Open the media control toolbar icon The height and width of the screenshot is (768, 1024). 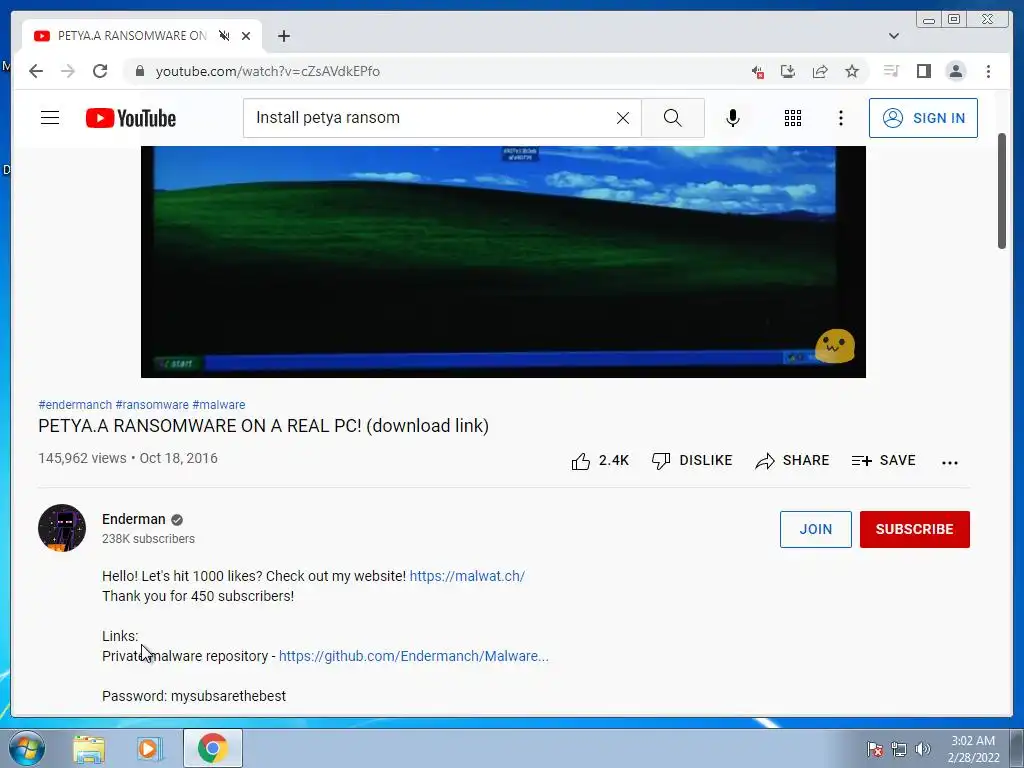pos(891,71)
